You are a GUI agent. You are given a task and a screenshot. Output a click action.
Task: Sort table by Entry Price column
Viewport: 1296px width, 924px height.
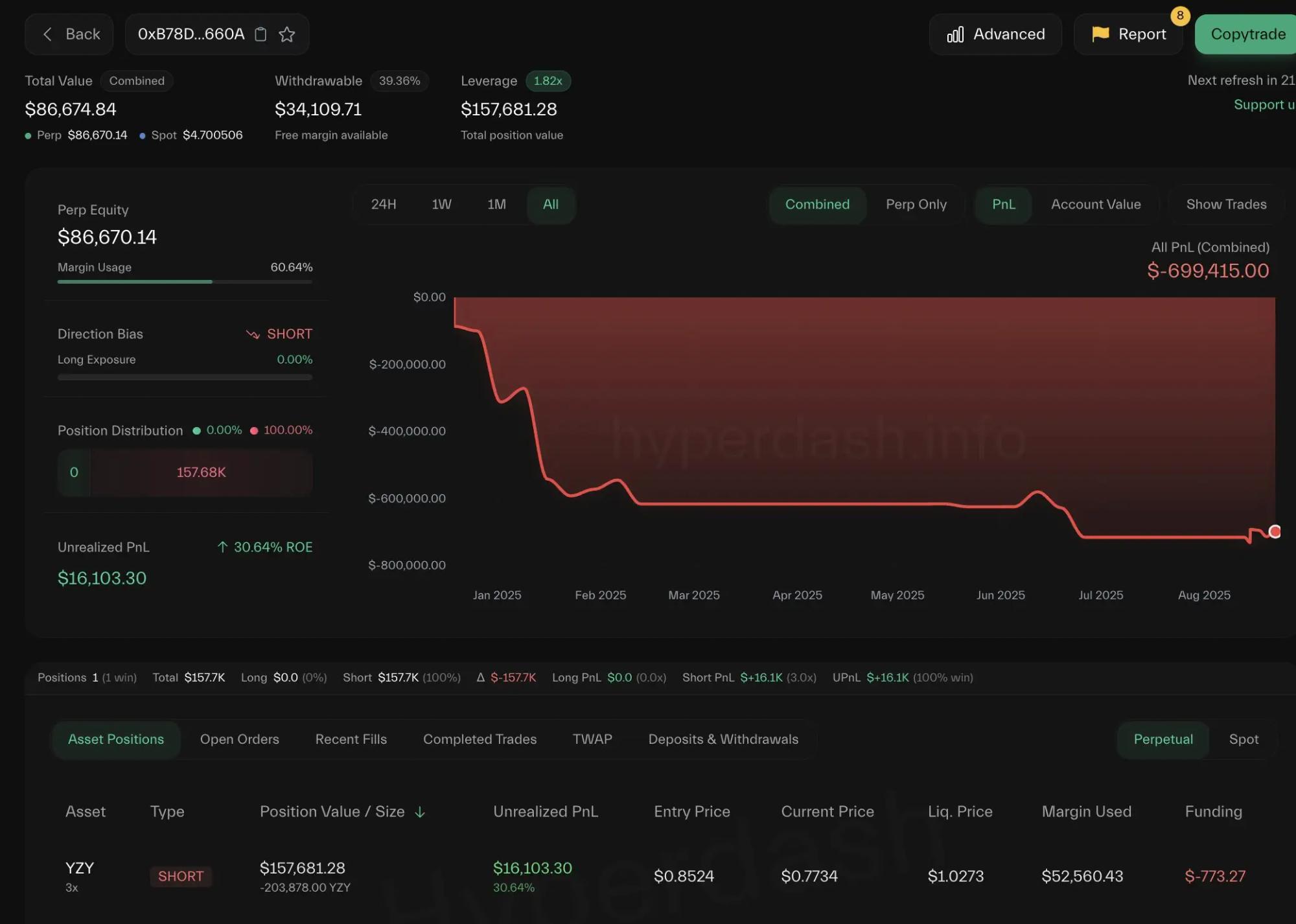[692, 812]
